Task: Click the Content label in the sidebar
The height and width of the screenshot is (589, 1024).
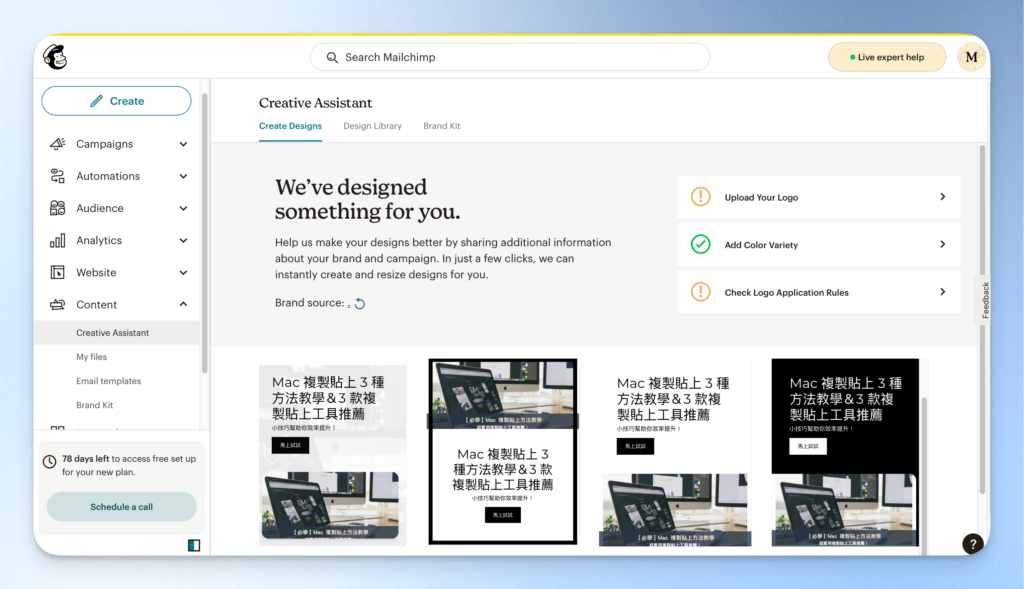Action: pyautogui.click(x=96, y=304)
